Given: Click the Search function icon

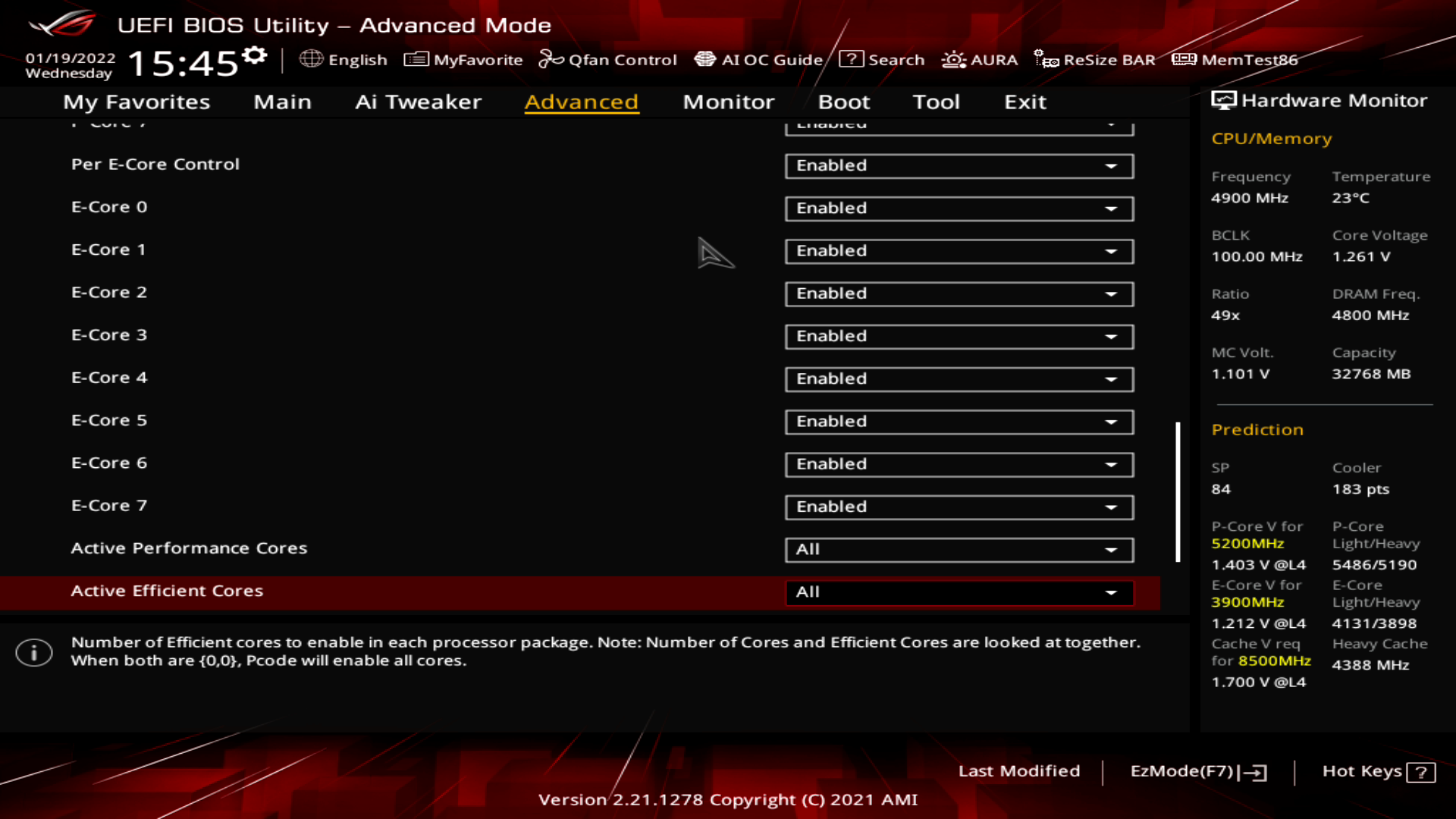Looking at the screenshot, I should click(x=851, y=59).
